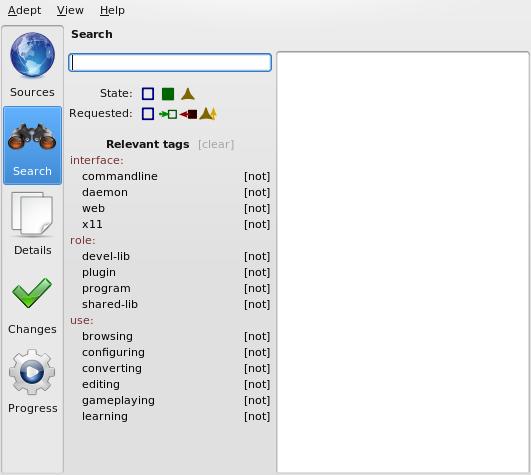
Task: Open the Progress gear icon
Action: (32, 372)
